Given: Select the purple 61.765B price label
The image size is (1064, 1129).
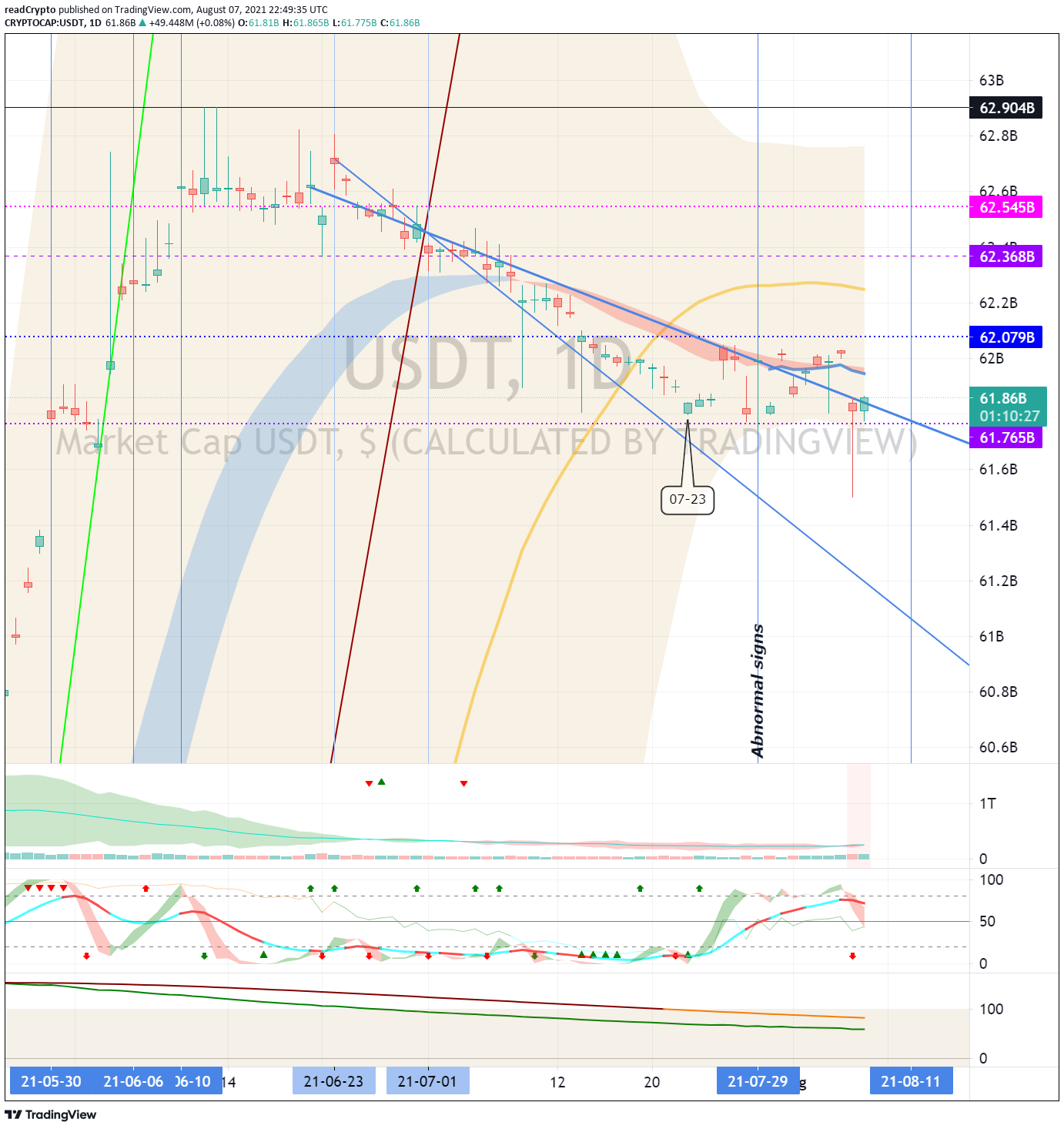Looking at the screenshot, I should click(x=1005, y=437).
